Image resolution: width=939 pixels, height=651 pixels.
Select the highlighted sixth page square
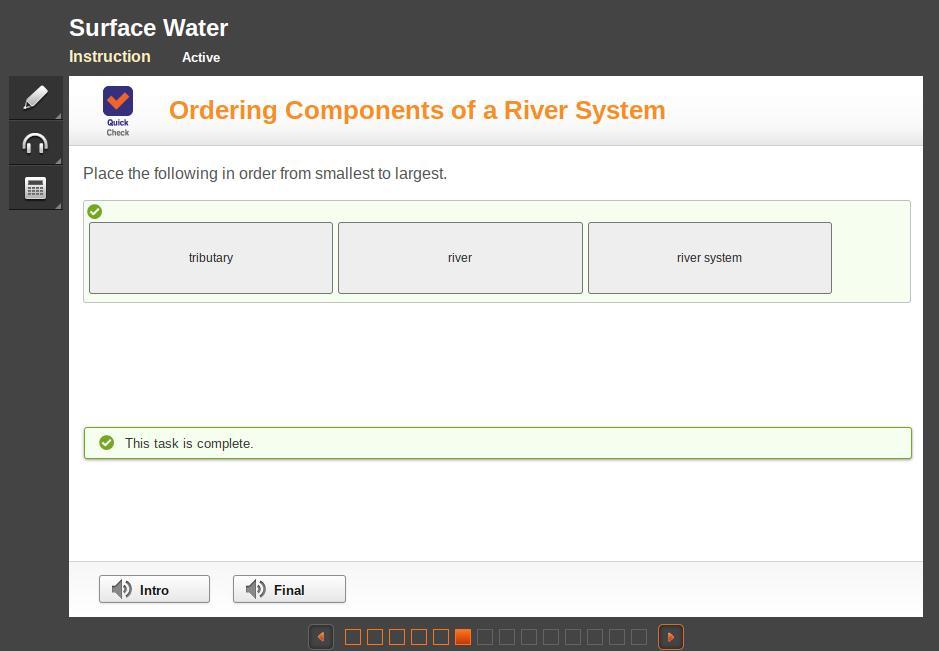point(463,637)
